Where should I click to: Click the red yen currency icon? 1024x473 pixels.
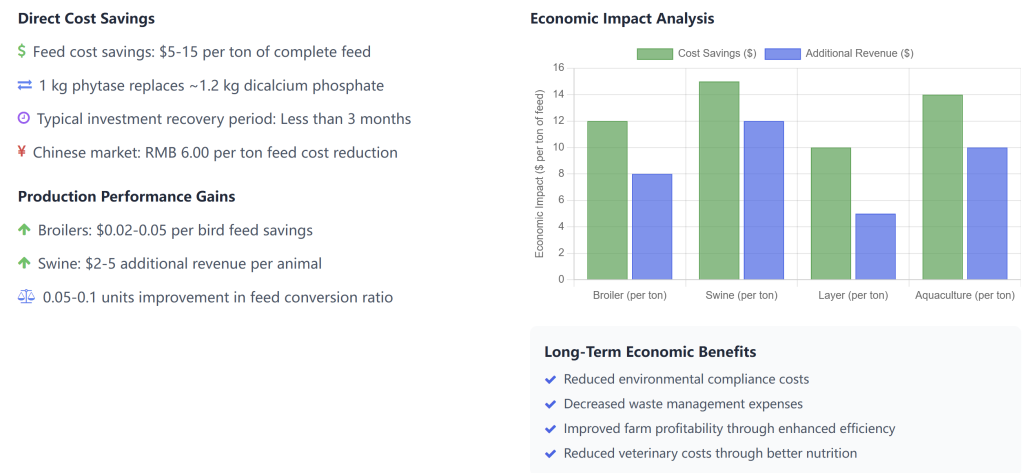coord(22,153)
